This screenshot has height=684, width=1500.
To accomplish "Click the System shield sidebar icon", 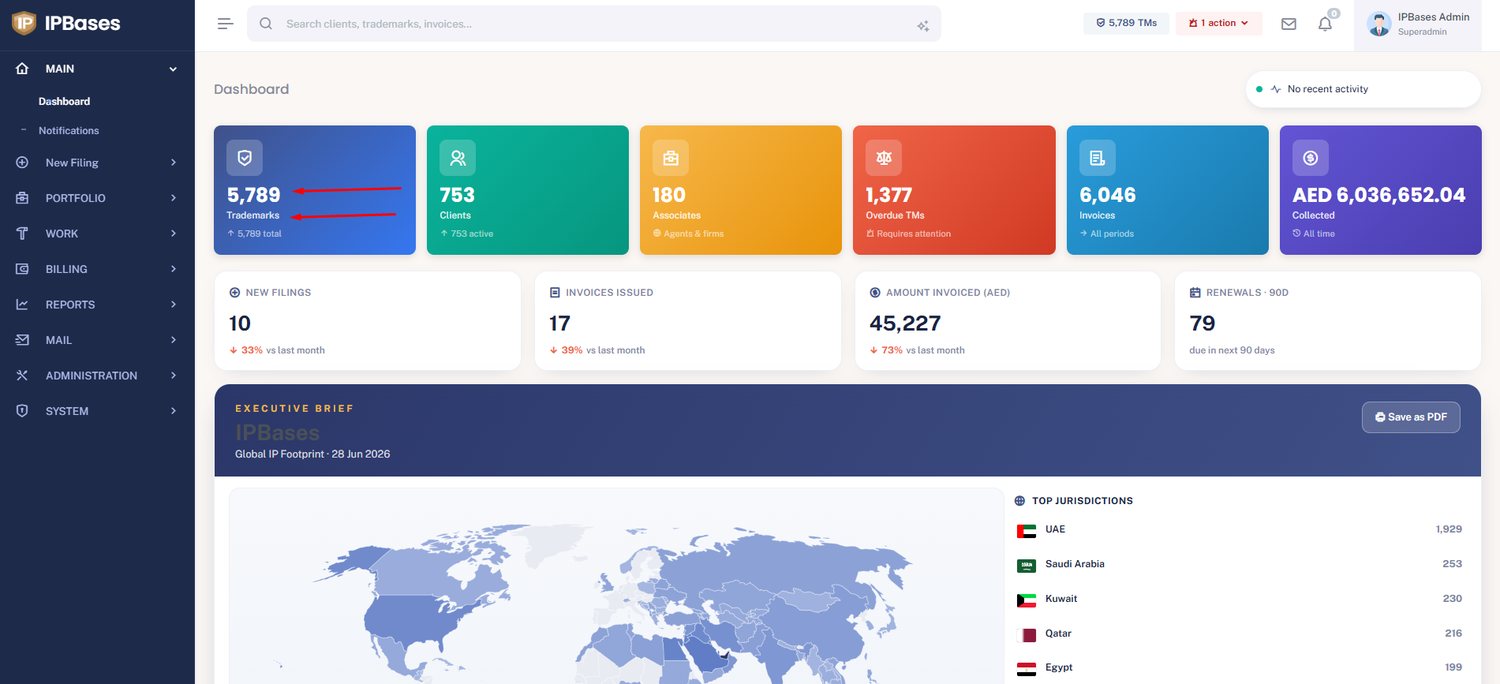I will point(22,411).
